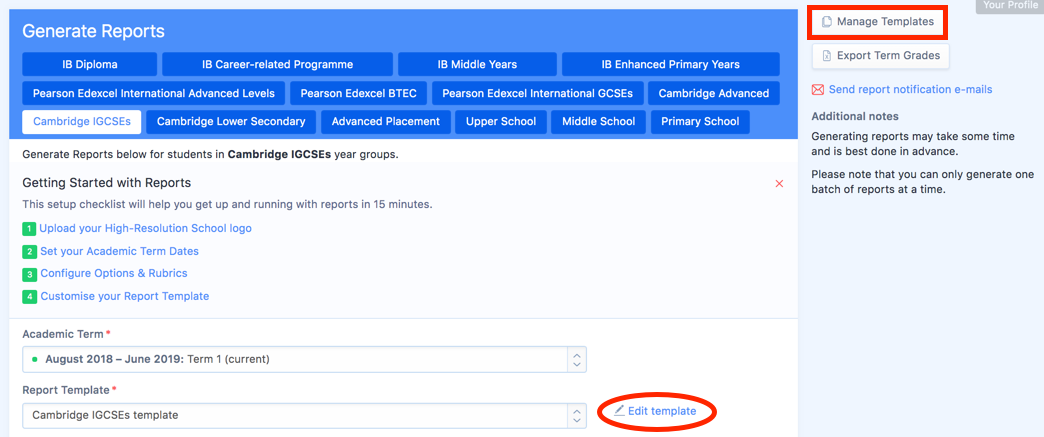Open Pearson Edexcel International GCSEs tab

point(537,93)
